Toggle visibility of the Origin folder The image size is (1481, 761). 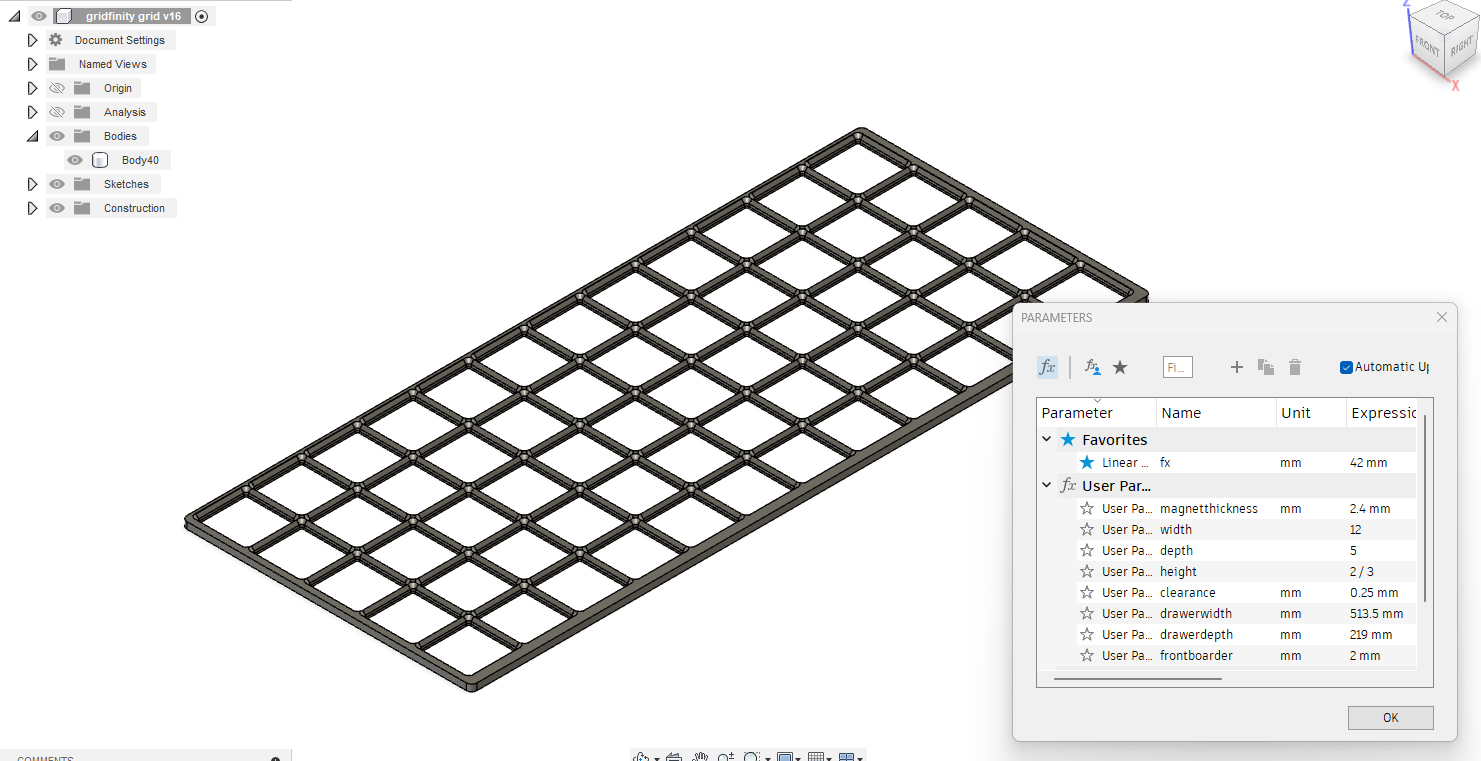coord(57,88)
